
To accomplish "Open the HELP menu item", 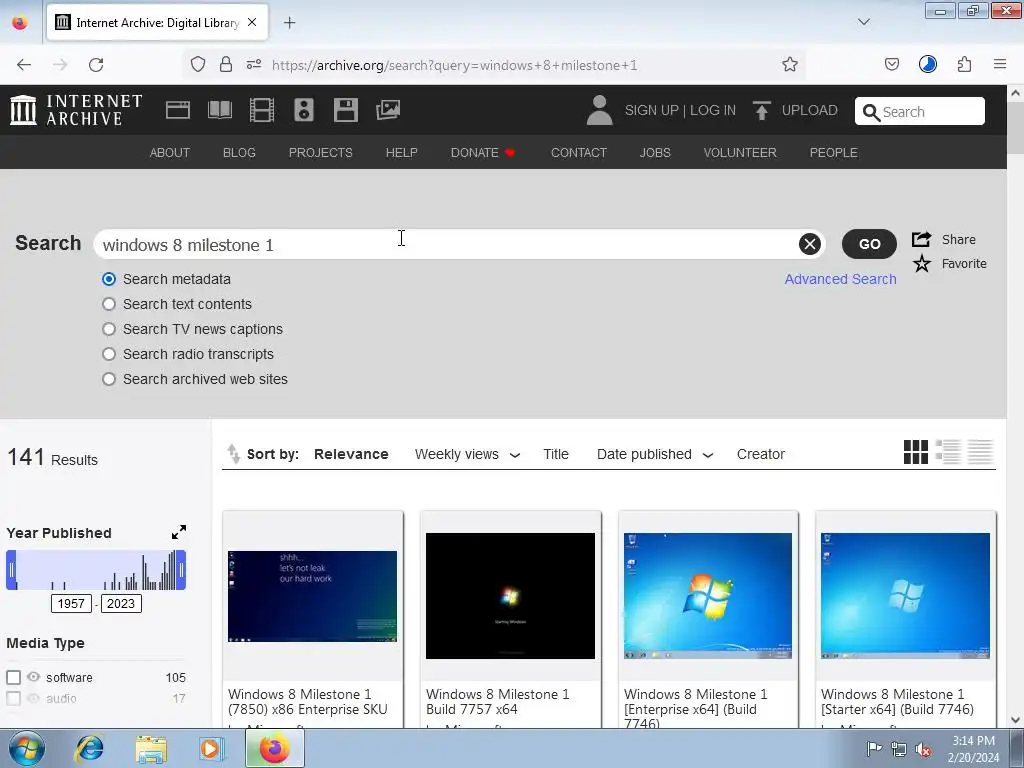I will [402, 152].
